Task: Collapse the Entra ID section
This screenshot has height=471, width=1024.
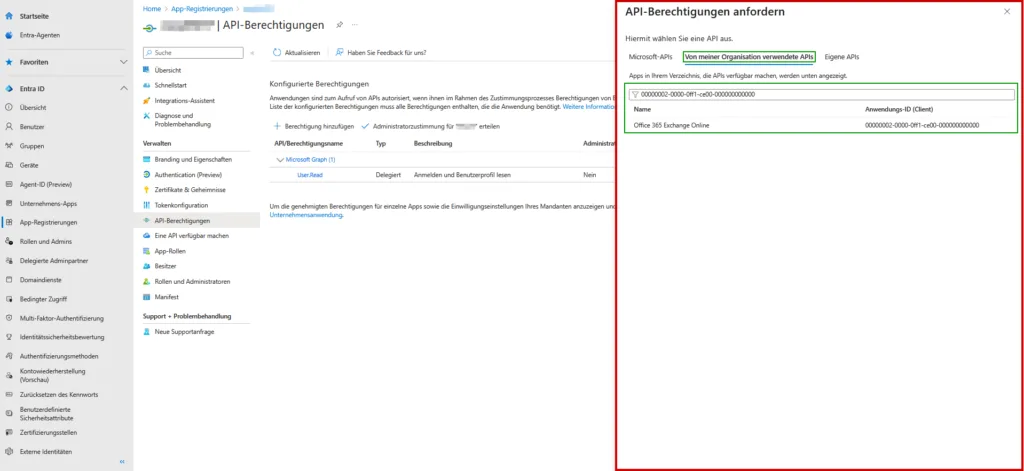Action: pyautogui.click(x=123, y=89)
